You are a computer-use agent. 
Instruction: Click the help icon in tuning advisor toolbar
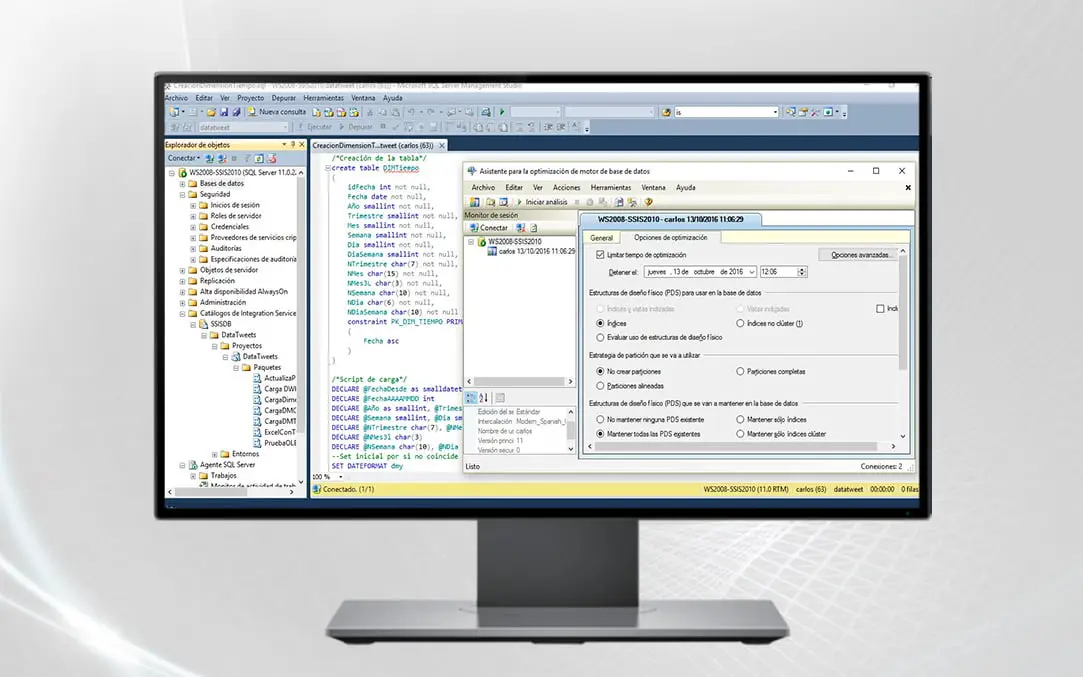point(648,202)
